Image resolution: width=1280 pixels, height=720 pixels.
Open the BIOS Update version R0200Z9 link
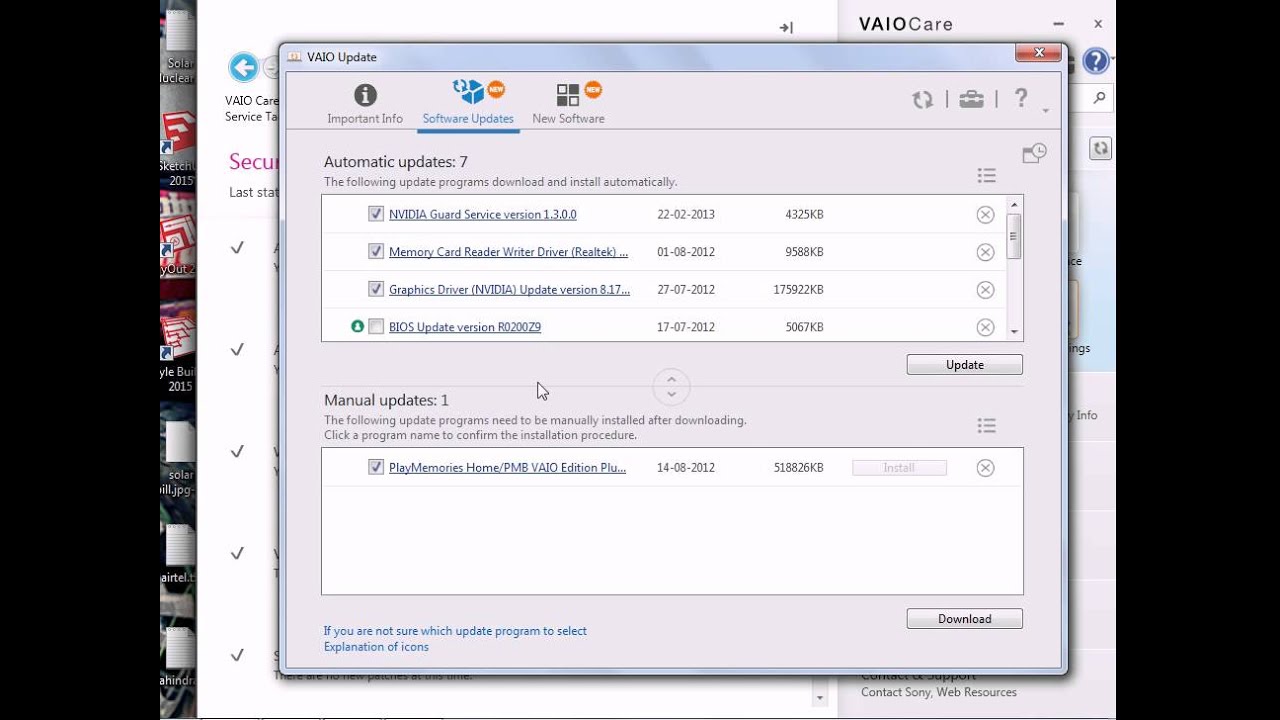465,327
